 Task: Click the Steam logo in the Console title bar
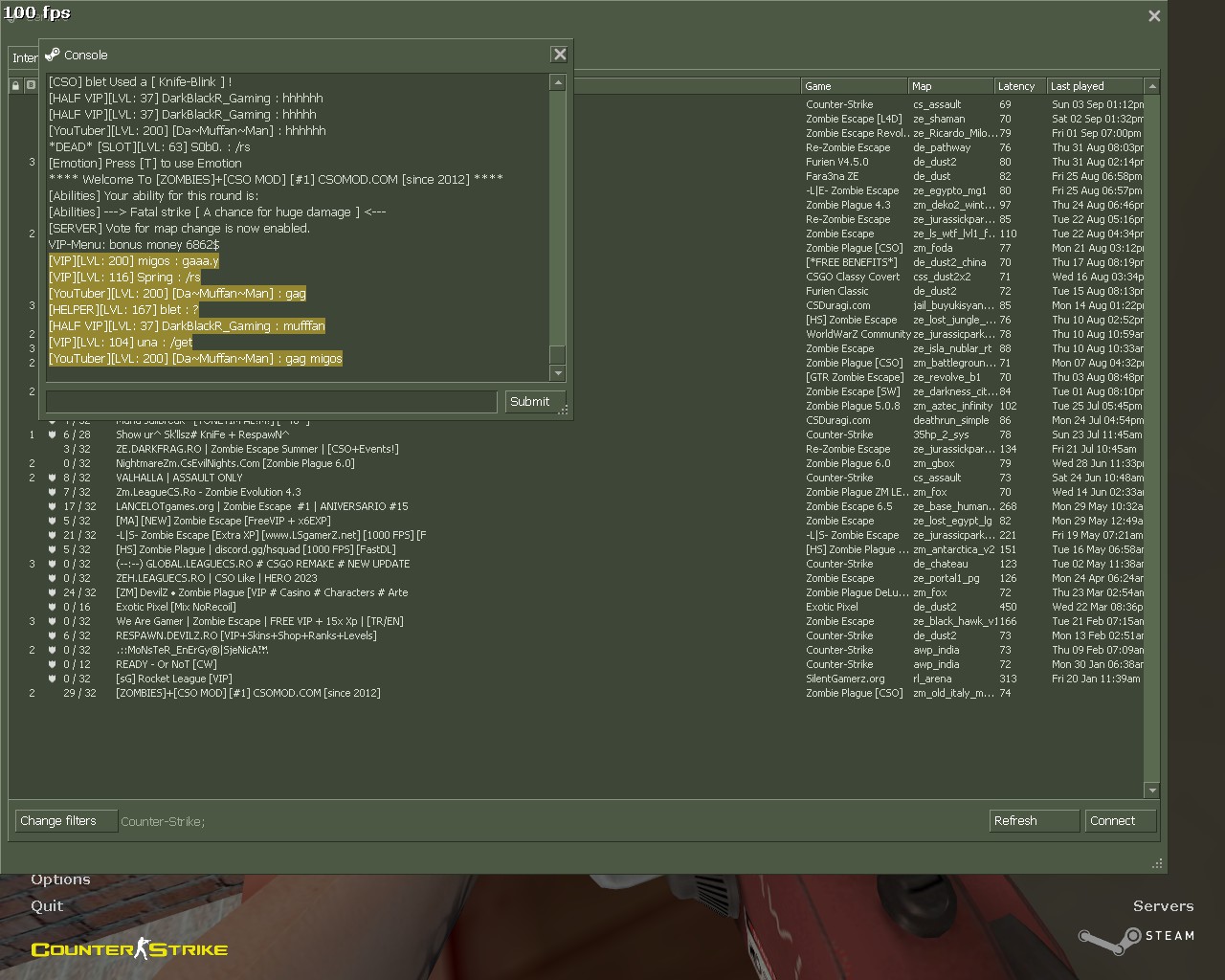coord(53,55)
